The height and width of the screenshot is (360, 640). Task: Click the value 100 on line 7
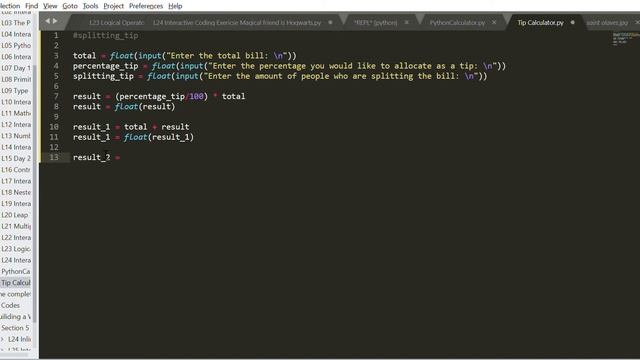point(196,96)
